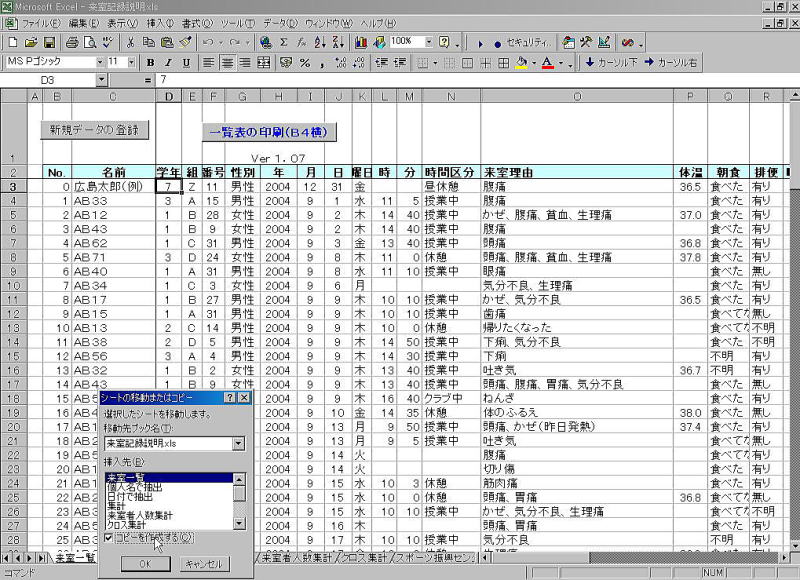Insert hyperlink globe icon
This screenshot has height=580, width=800.
click(x=265, y=42)
